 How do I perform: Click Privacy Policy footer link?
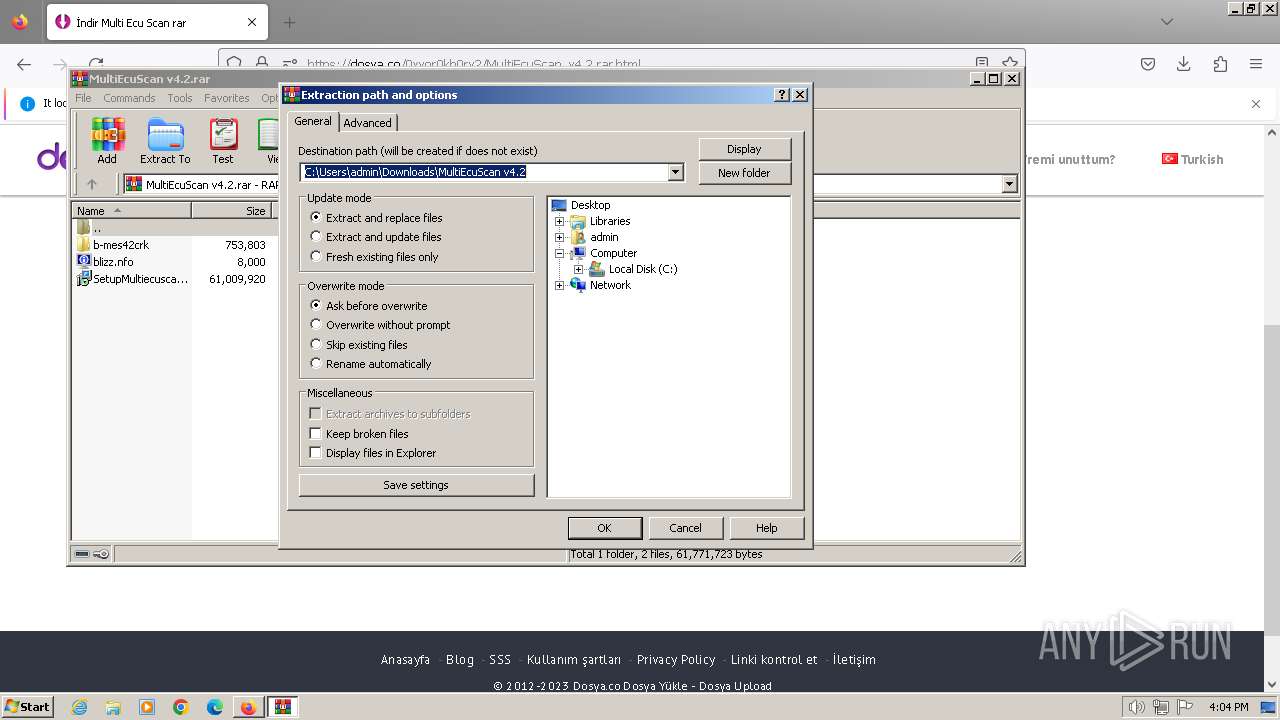tap(676, 659)
